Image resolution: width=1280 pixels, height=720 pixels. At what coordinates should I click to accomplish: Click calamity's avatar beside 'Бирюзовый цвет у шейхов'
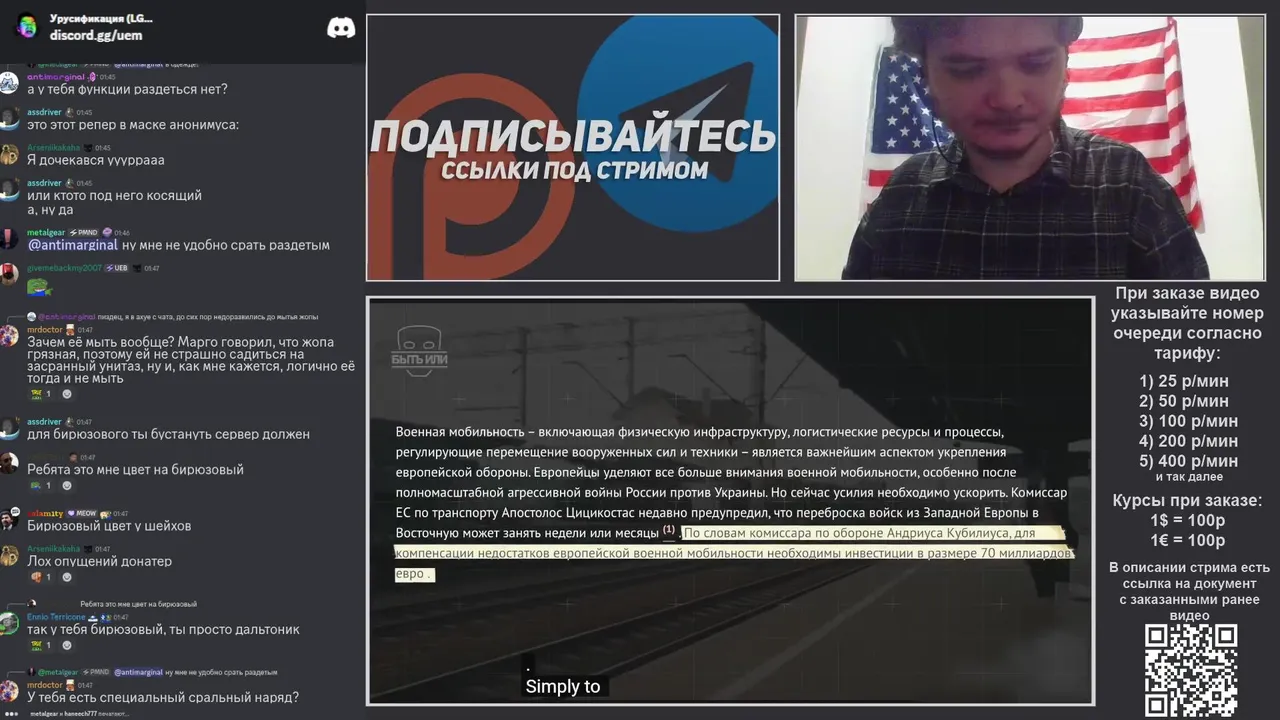click(9, 520)
